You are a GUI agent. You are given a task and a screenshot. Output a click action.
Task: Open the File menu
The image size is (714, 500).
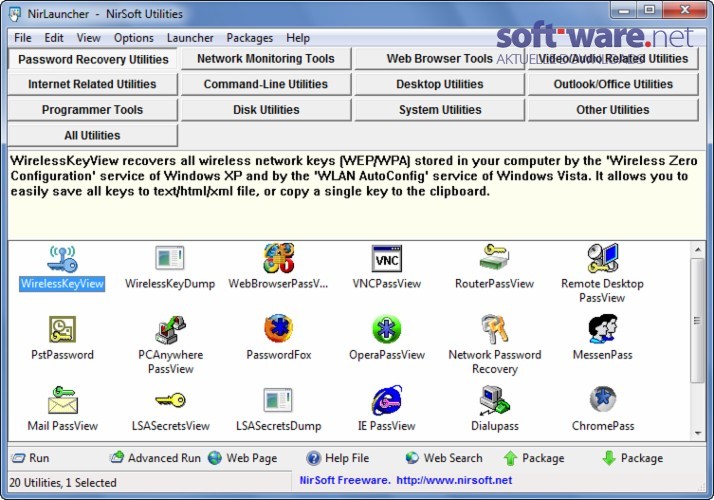[23, 38]
